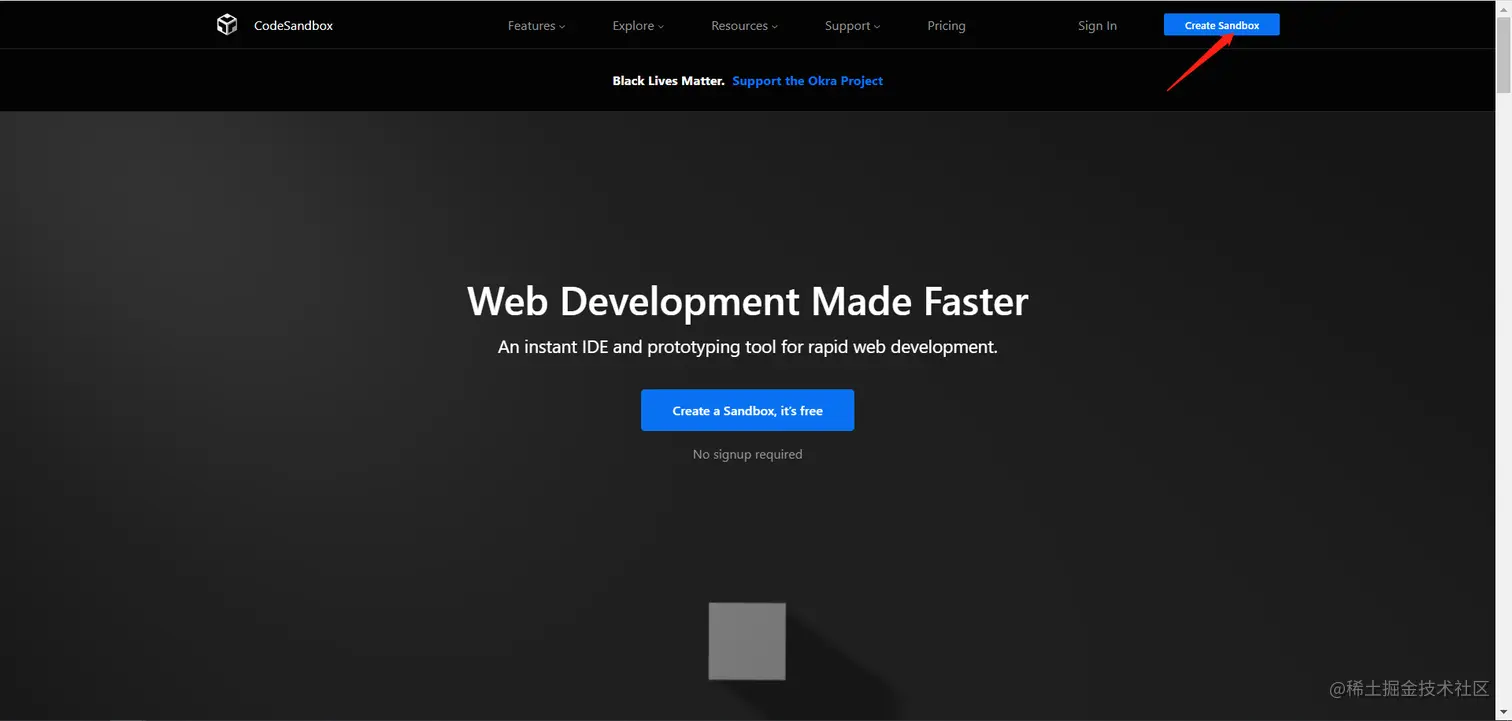Click the scrollbar up arrow
Screen dimensions: 1512x721
1503,8
